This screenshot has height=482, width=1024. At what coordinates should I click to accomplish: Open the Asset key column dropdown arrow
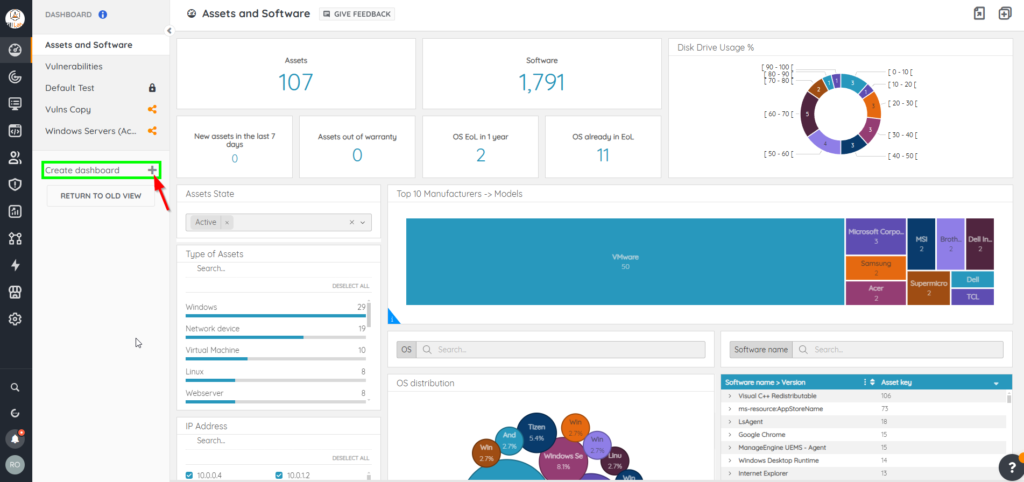point(996,383)
